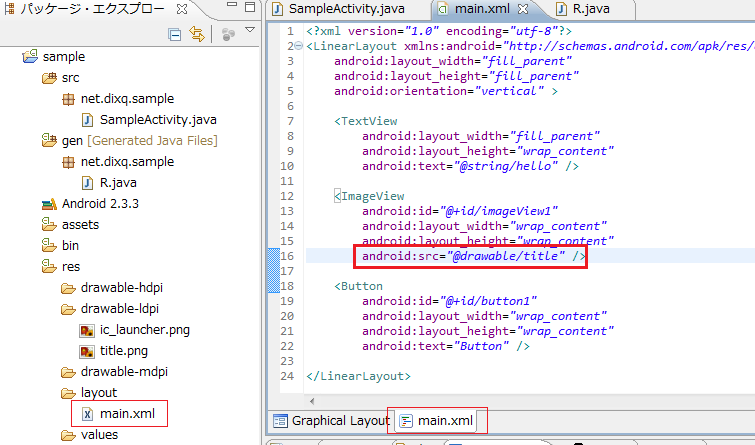Image resolution: width=755 pixels, height=445 pixels.
Task: Select net.dixq.sample package under src
Action: click(x=127, y=99)
